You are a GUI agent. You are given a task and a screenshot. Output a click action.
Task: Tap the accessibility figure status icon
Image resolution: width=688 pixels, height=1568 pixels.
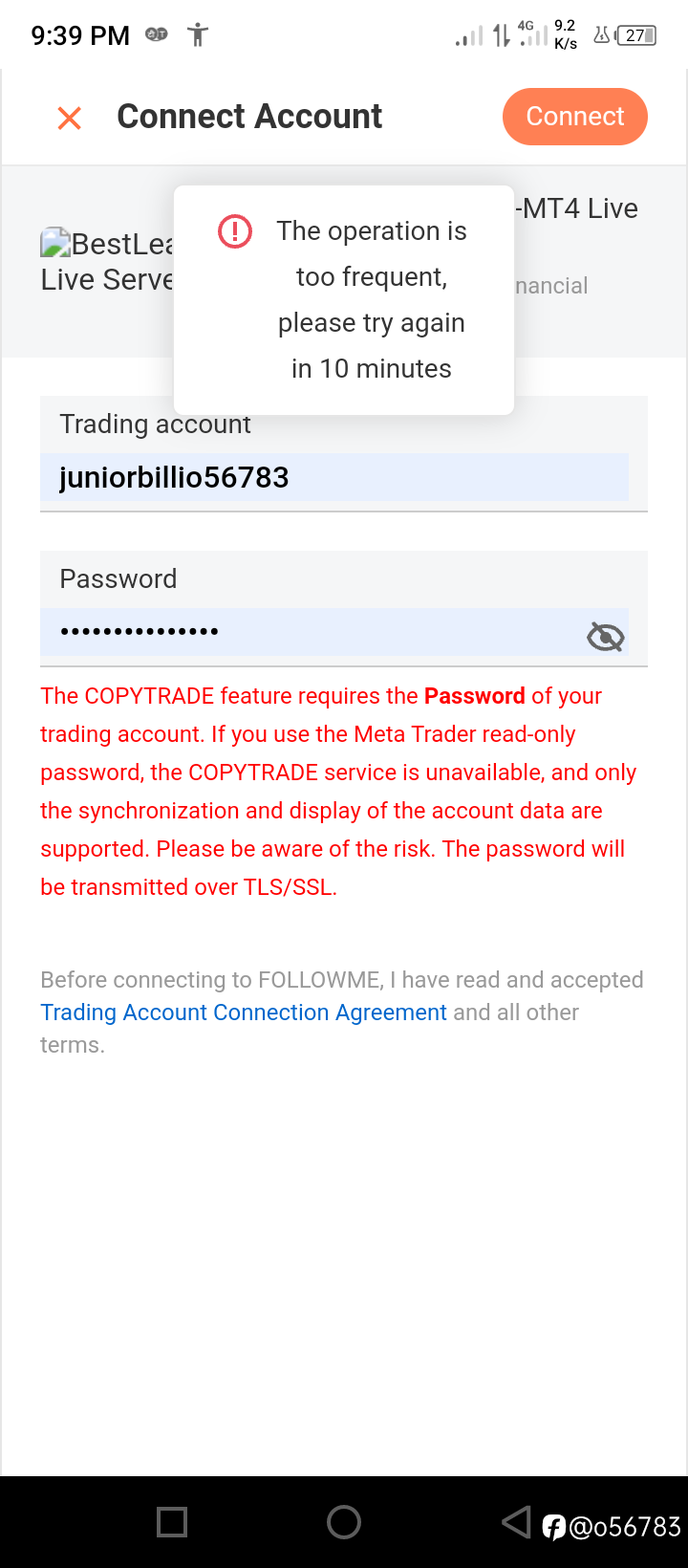(198, 35)
